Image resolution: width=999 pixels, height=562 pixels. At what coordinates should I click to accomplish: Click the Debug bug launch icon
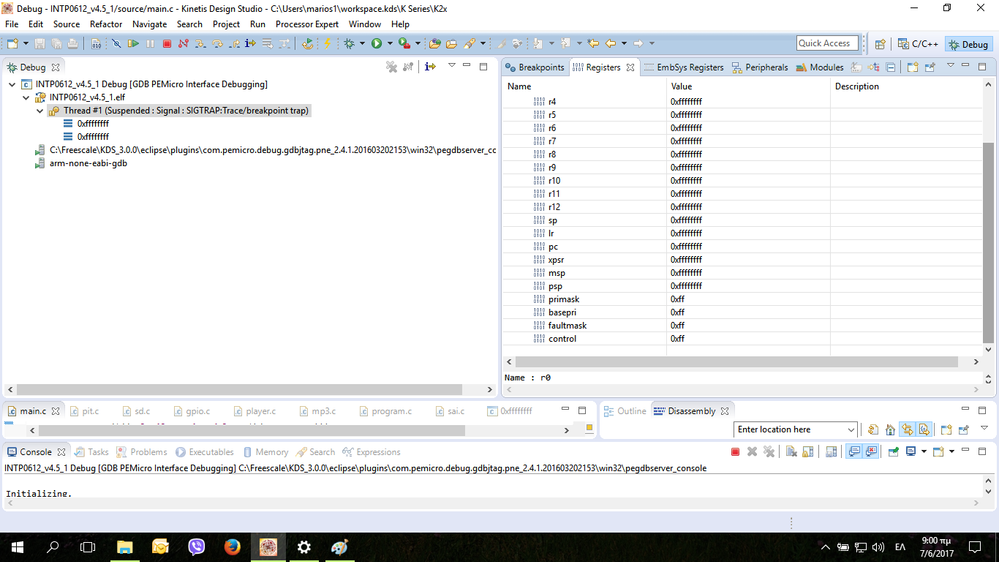(349, 43)
